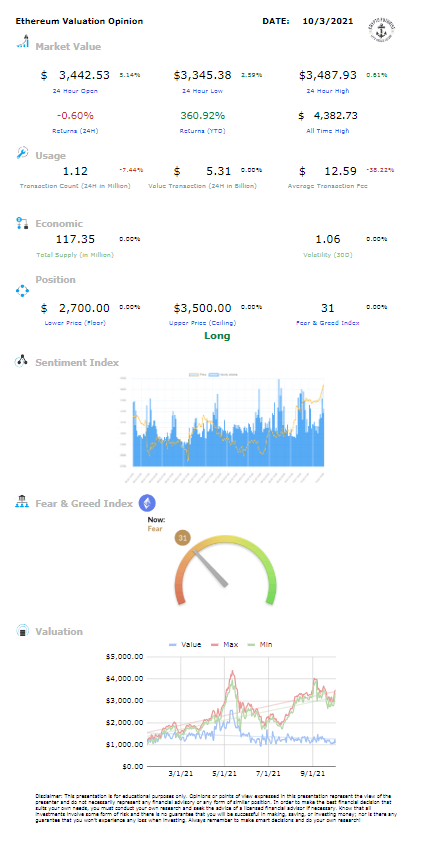Click the date field 10/3/2021
Screen dimensions: 429x842
click(x=328, y=21)
